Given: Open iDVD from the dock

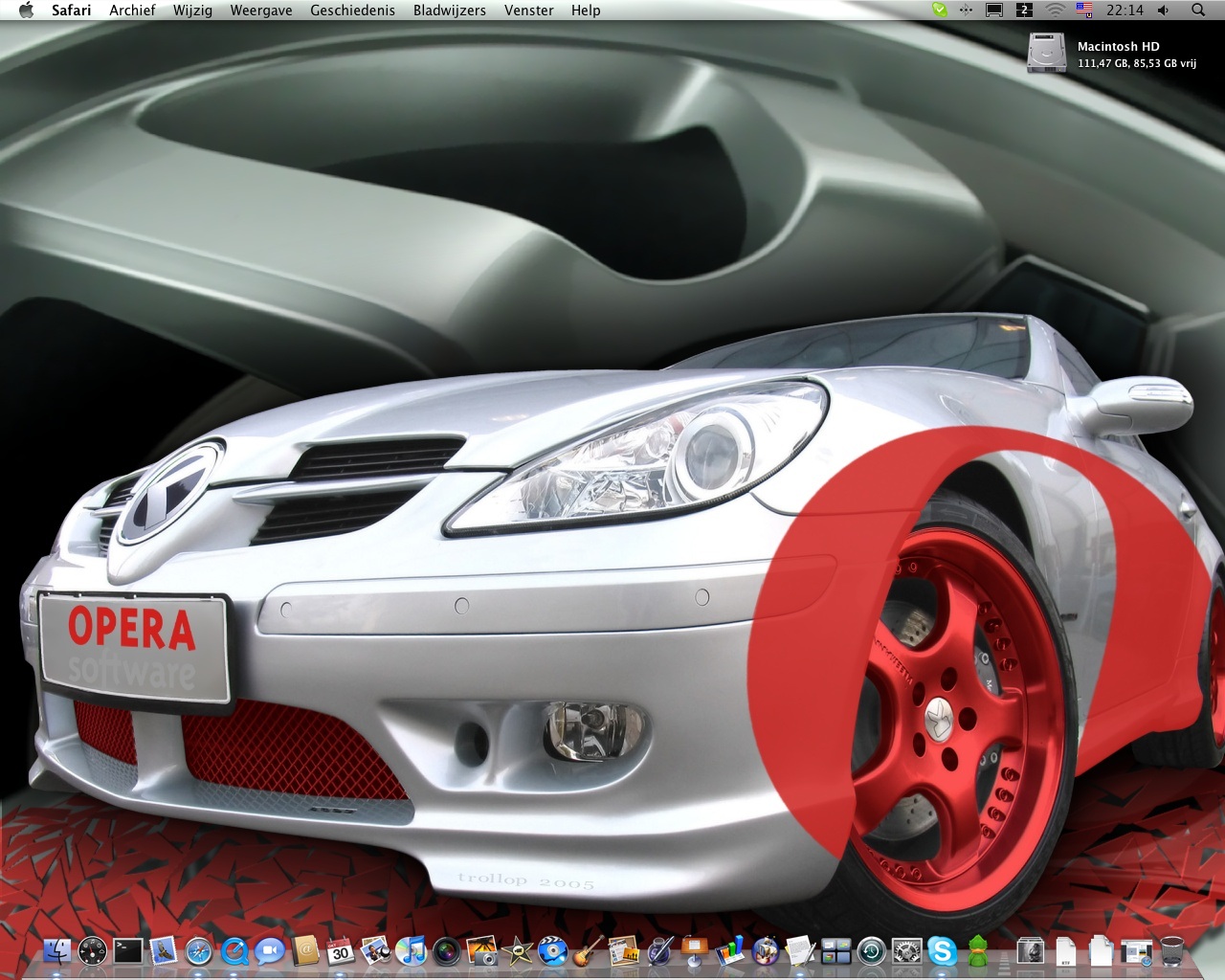Looking at the screenshot, I should coord(553,950).
